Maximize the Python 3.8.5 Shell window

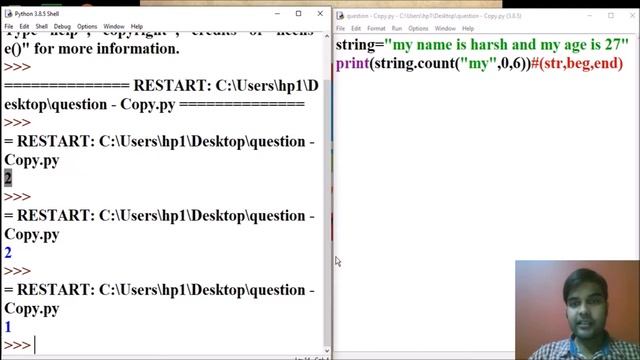299,14
